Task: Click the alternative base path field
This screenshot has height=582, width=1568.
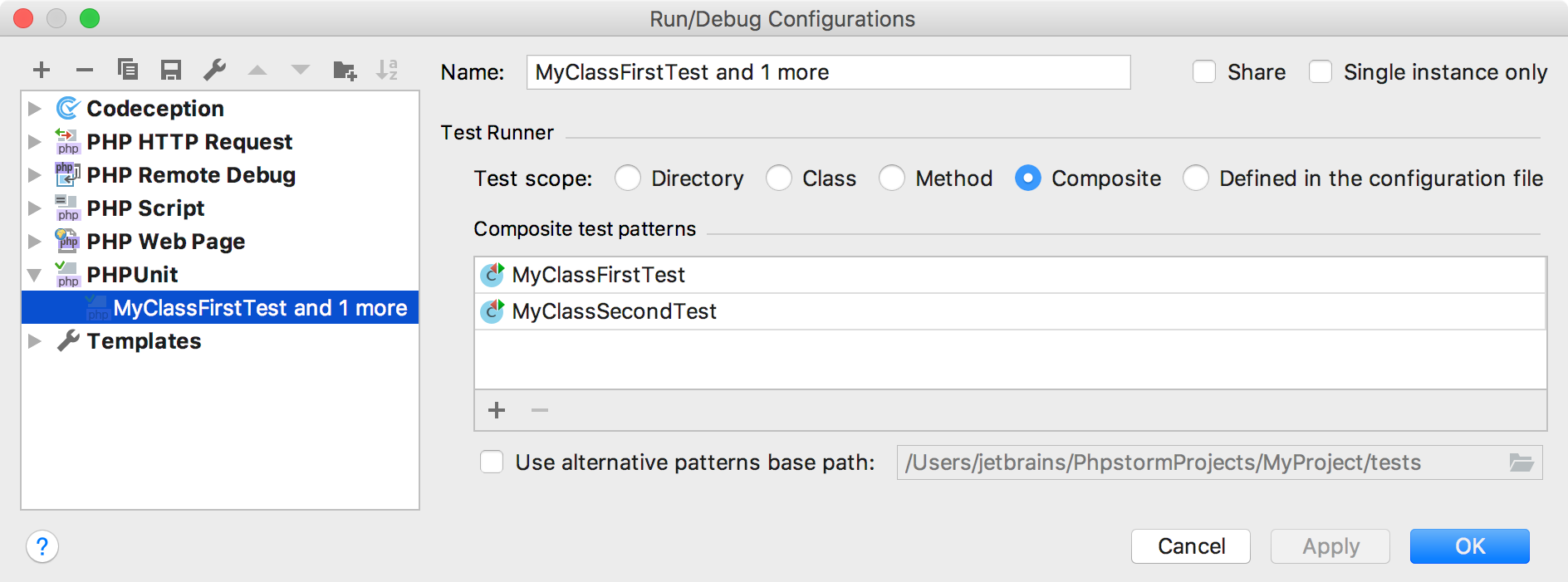Action: tap(1220, 462)
